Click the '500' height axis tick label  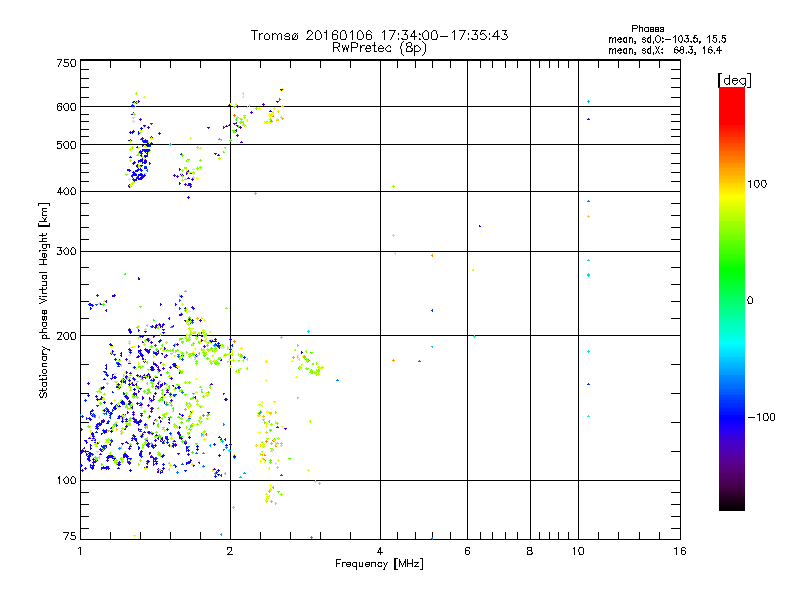point(66,145)
